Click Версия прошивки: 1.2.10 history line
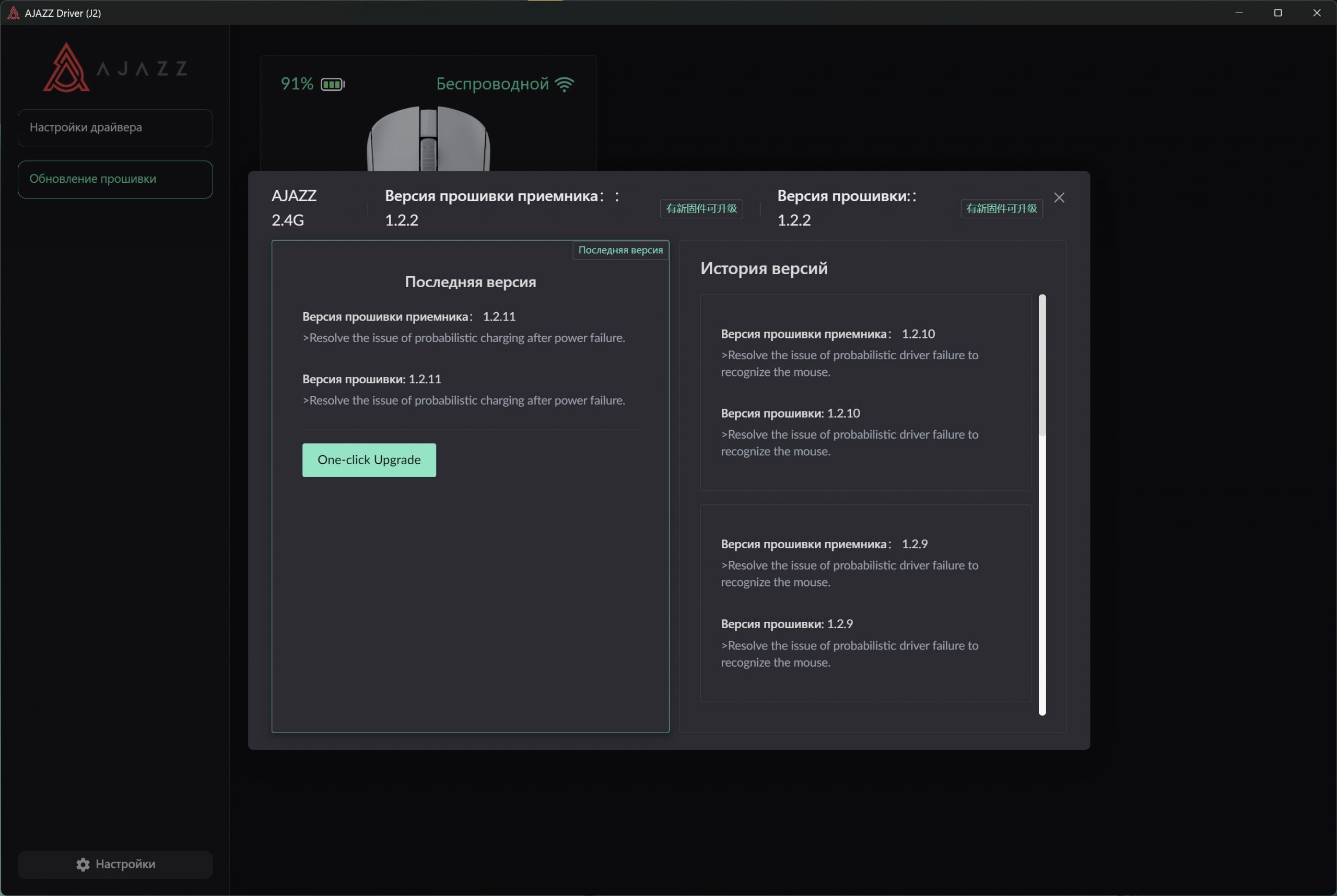Image resolution: width=1337 pixels, height=896 pixels. (x=790, y=414)
